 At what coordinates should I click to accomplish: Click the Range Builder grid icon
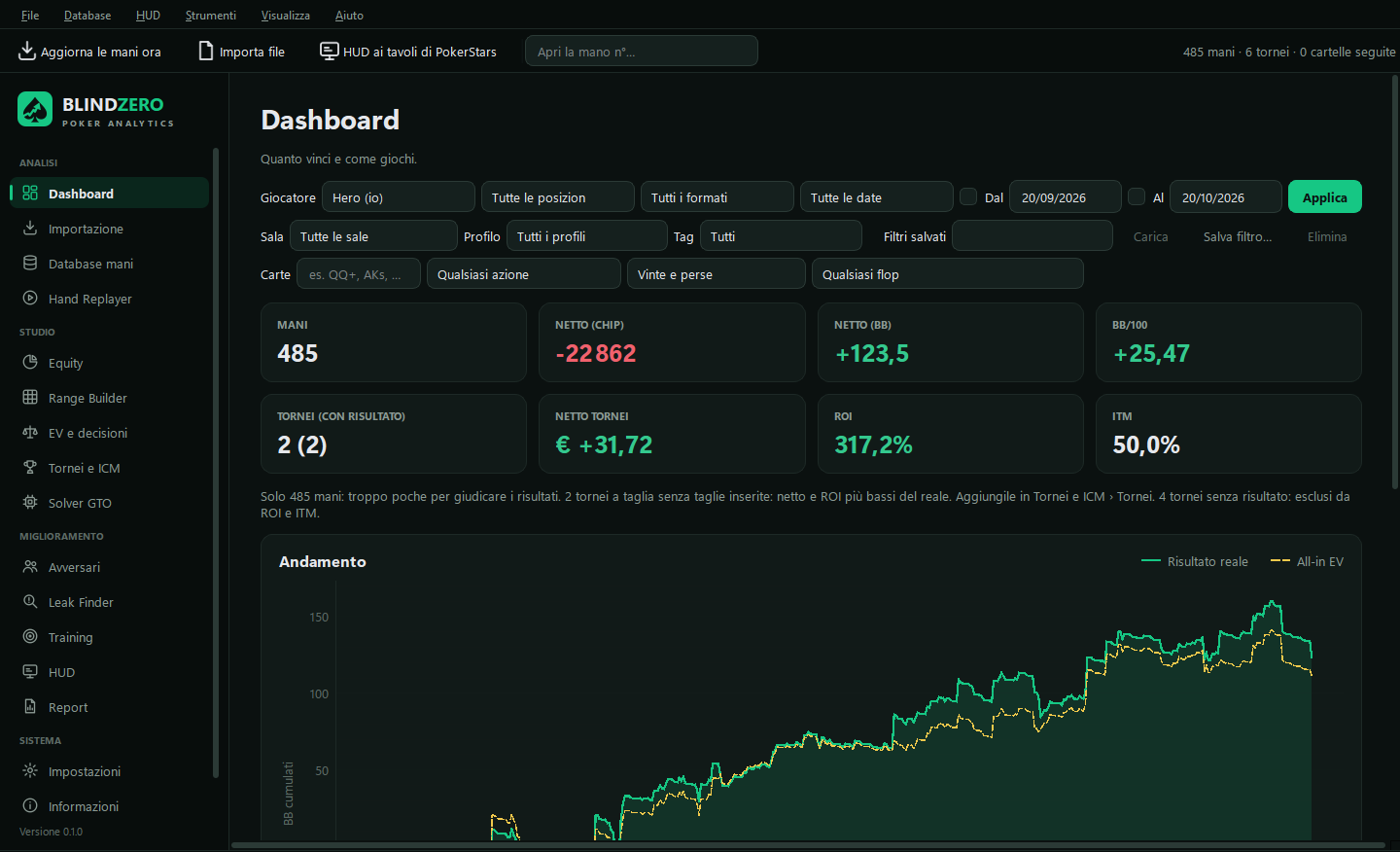pos(30,397)
